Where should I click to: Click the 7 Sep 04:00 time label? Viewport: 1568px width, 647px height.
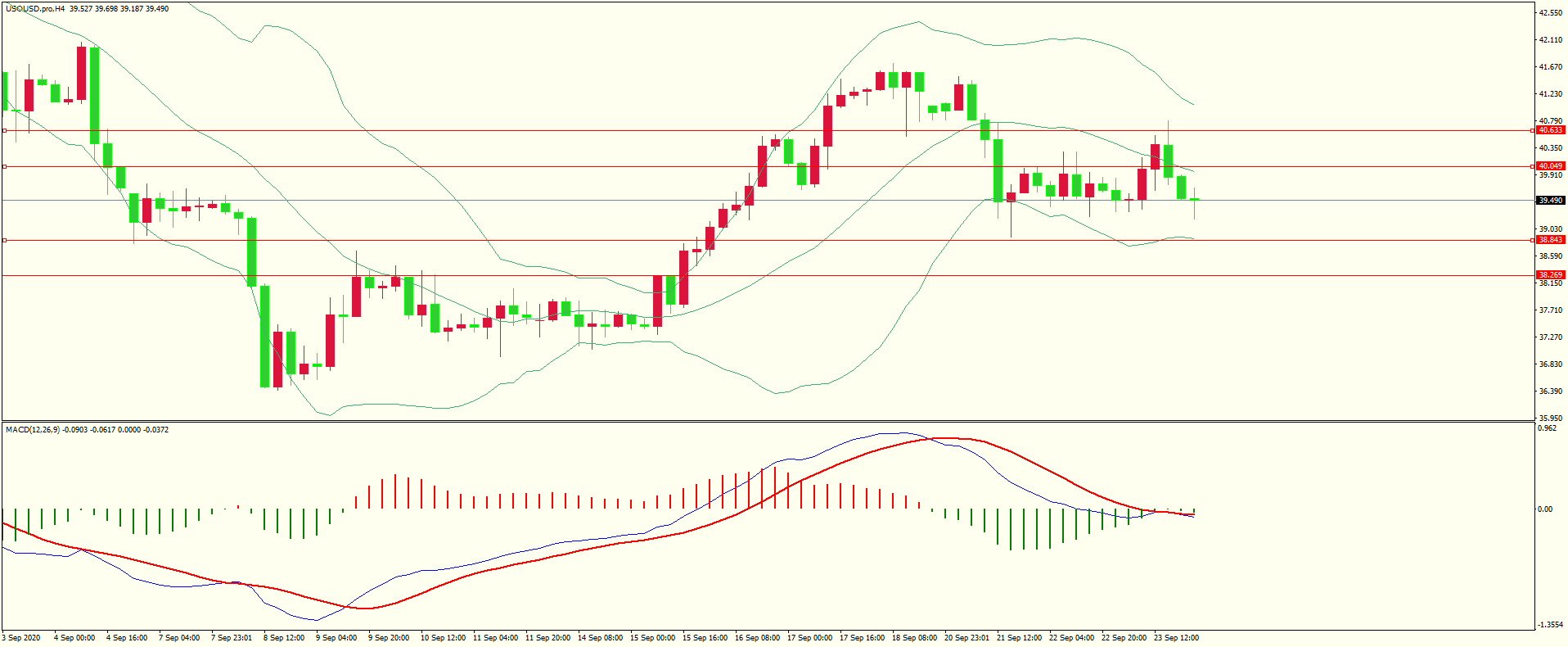[179, 638]
